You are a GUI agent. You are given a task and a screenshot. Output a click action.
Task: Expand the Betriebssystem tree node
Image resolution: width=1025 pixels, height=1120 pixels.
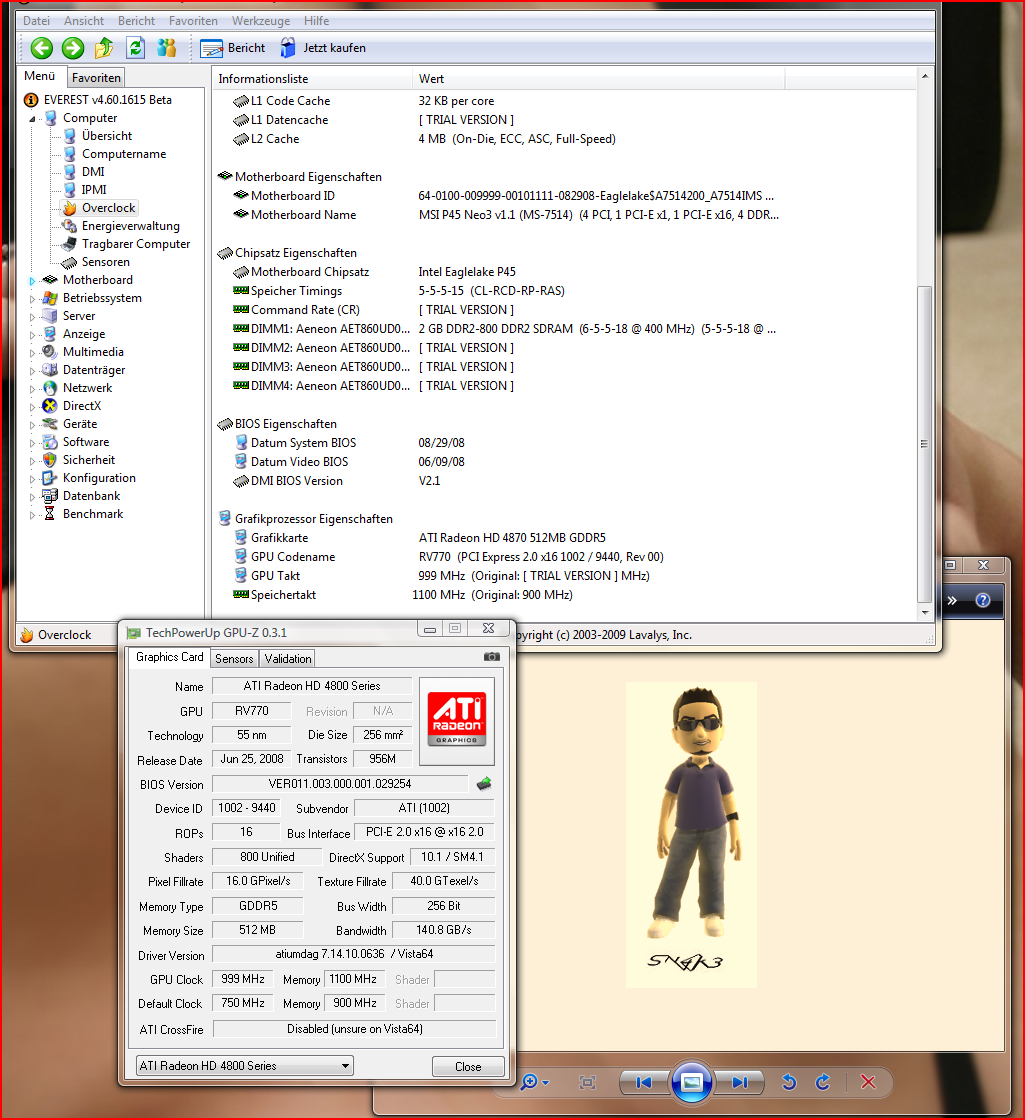click(x=32, y=299)
